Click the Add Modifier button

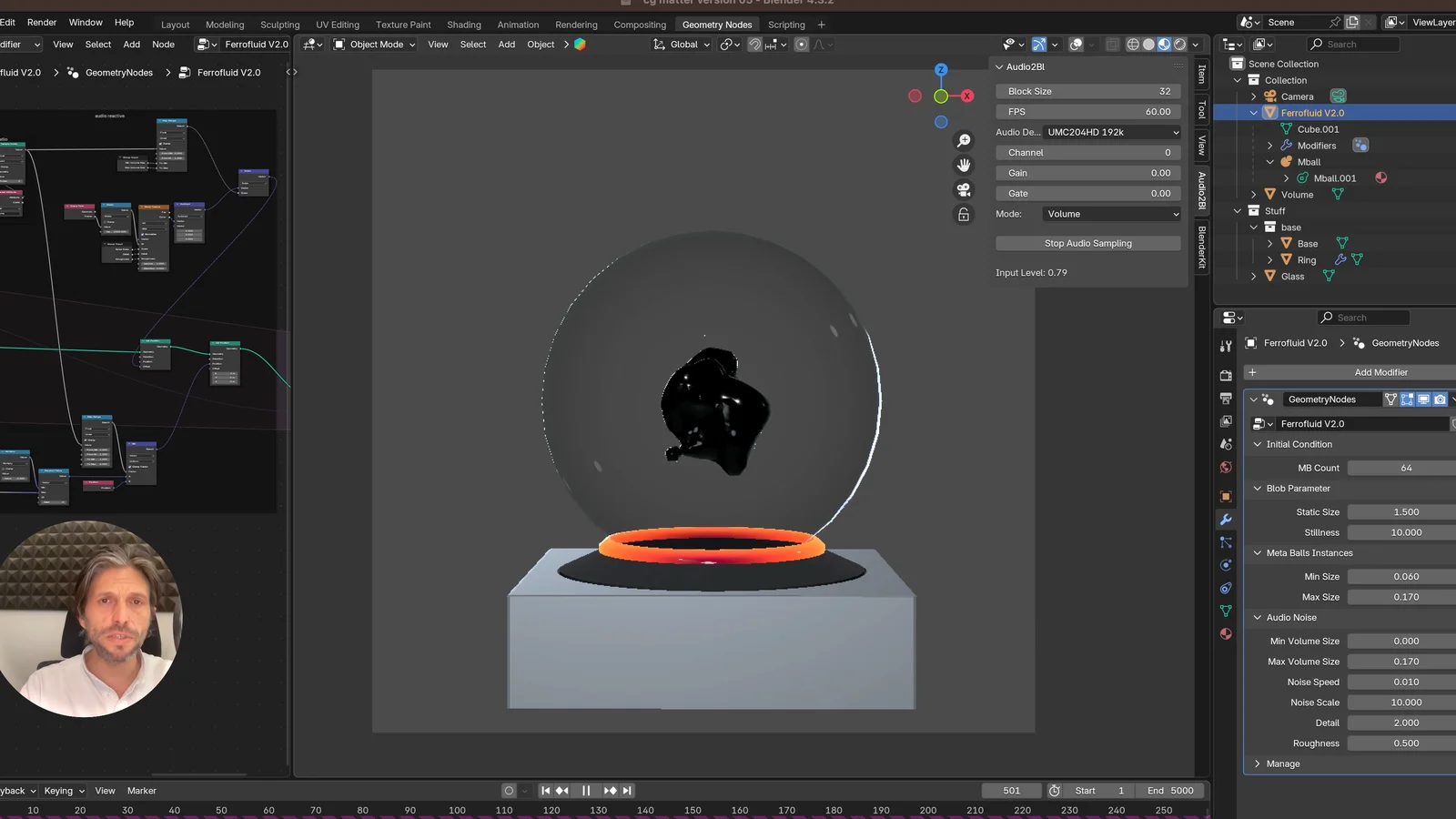point(1381,372)
